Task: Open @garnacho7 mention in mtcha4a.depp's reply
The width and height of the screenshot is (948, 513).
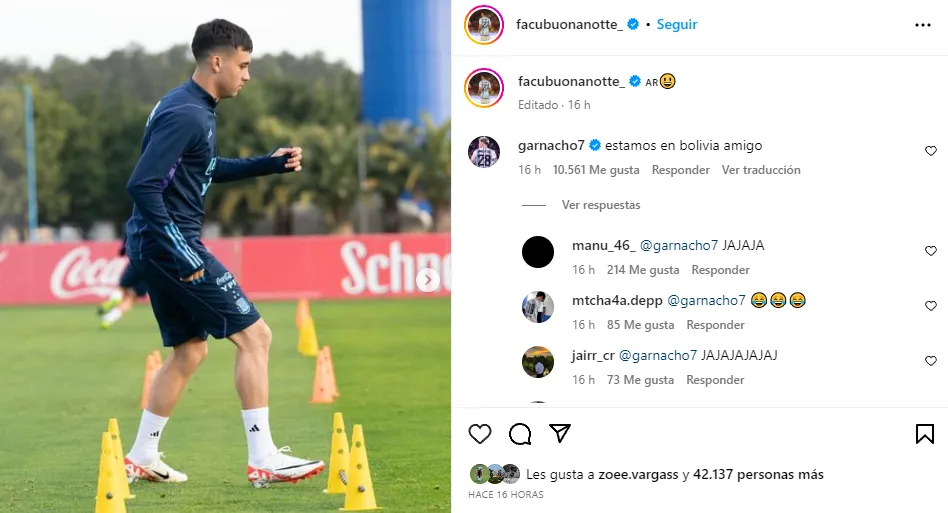Action: coord(706,300)
